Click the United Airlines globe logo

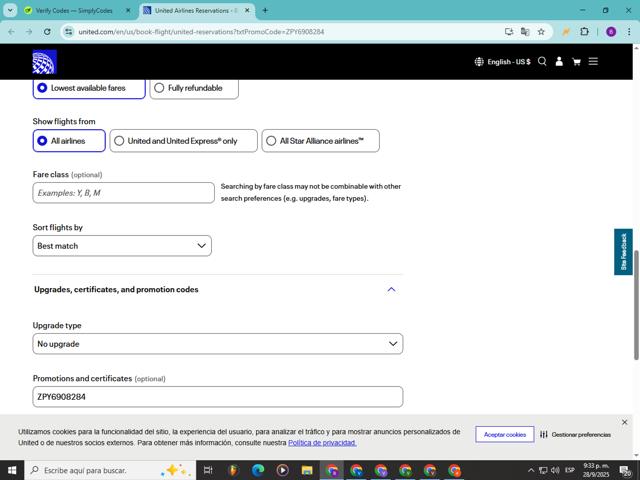click(44, 62)
